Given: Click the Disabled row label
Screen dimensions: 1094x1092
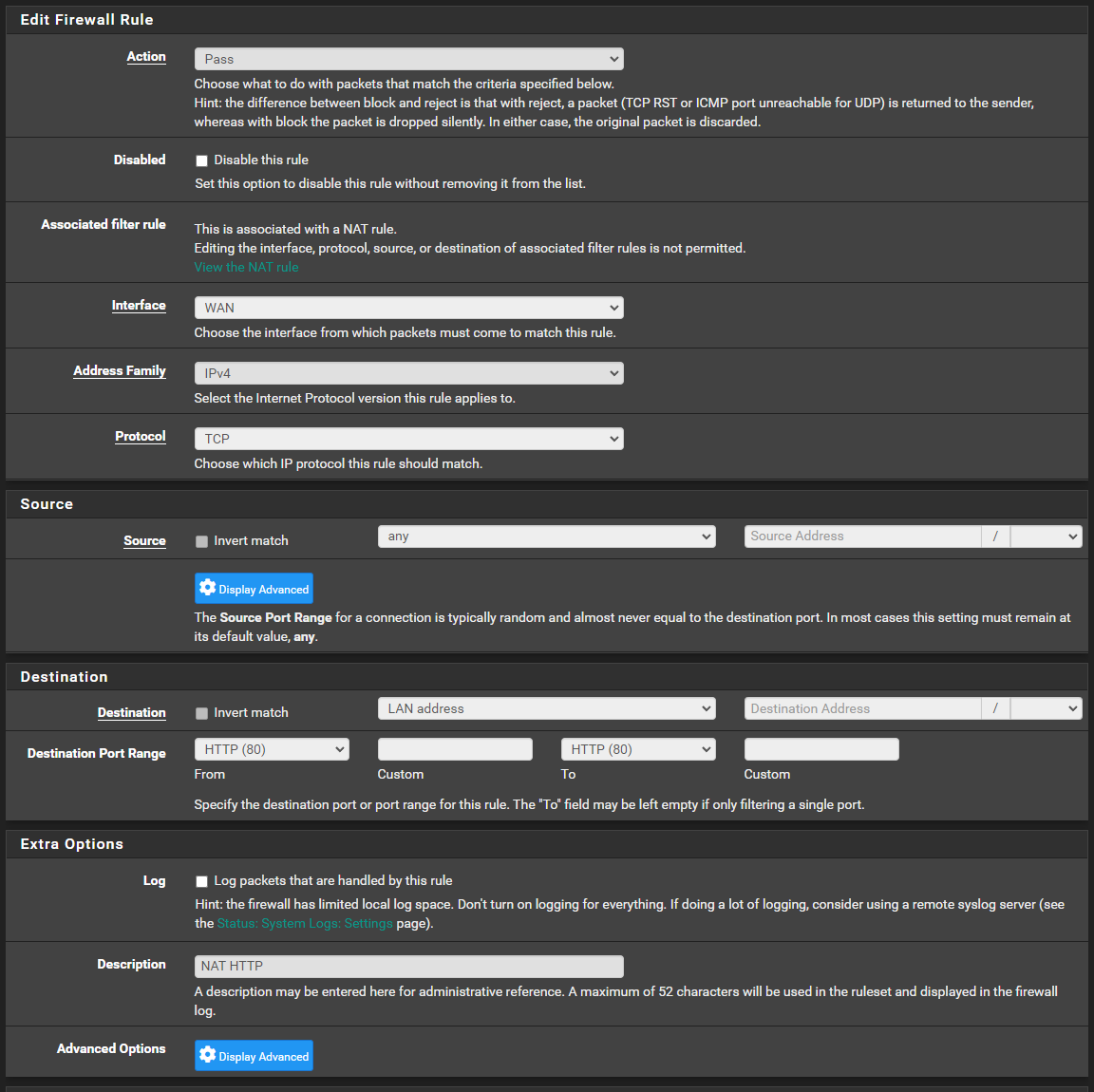Looking at the screenshot, I should click(x=140, y=160).
